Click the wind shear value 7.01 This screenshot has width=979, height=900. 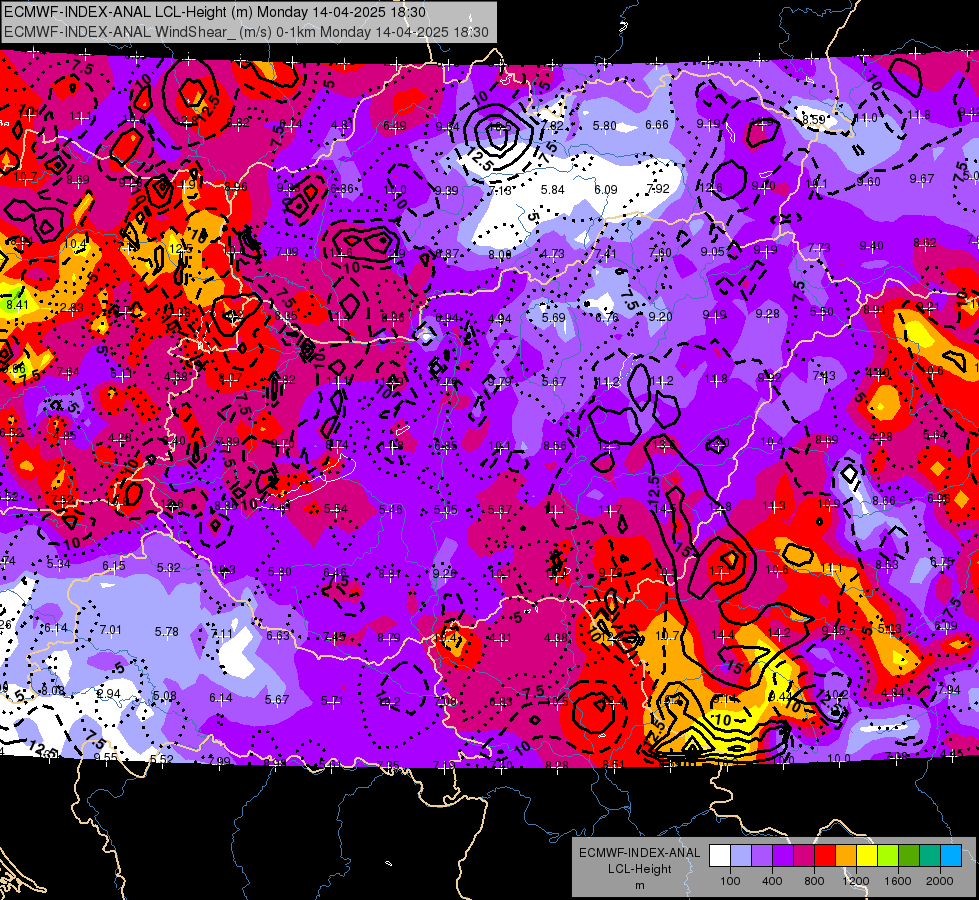(111, 630)
